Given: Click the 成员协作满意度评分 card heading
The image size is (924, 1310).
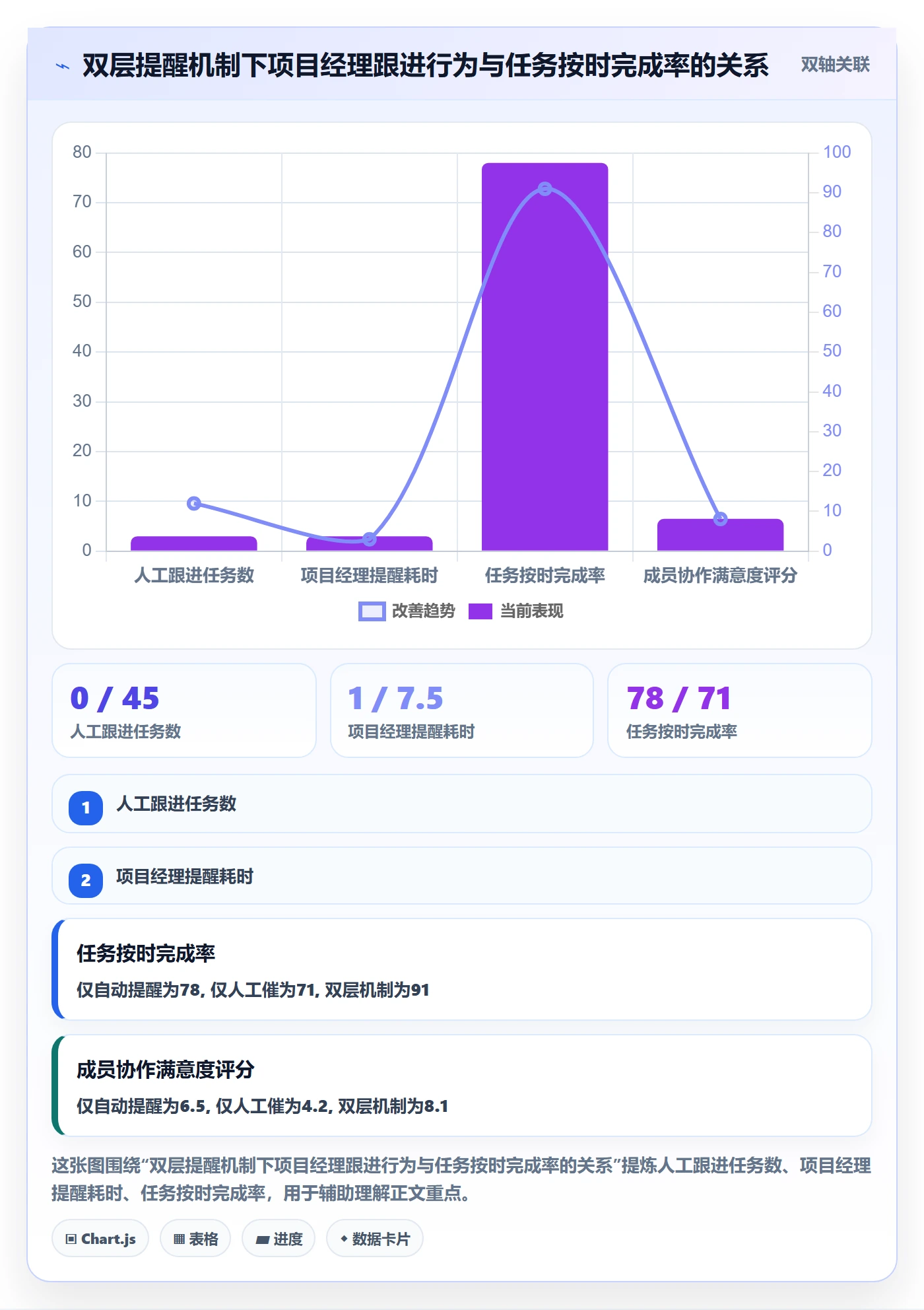Looking at the screenshot, I should [166, 1070].
